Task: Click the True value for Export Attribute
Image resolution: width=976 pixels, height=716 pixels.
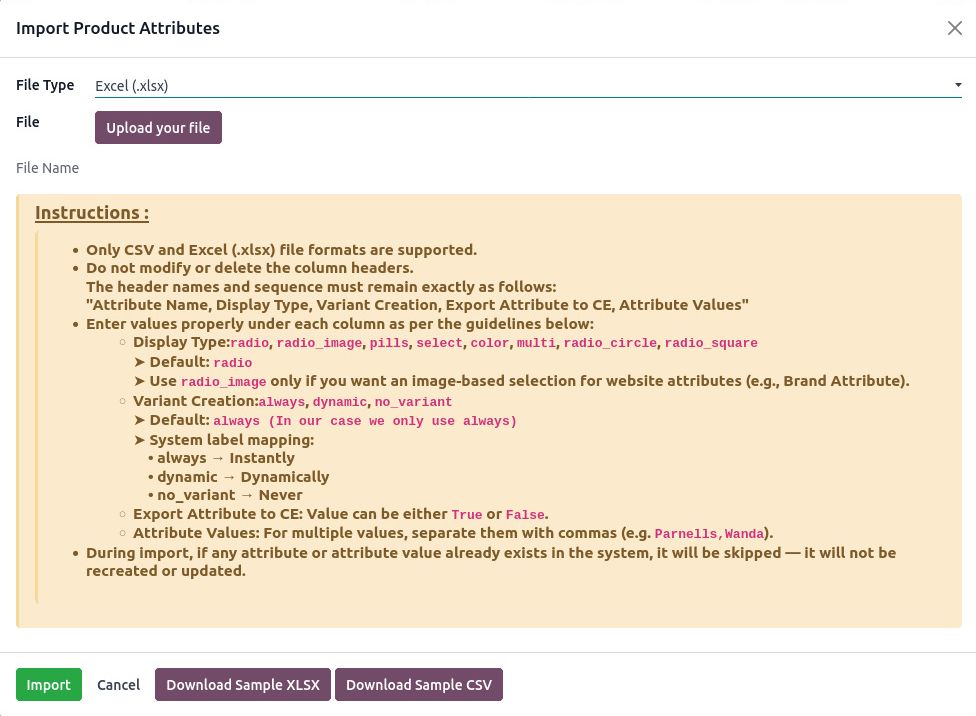Action: point(467,515)
